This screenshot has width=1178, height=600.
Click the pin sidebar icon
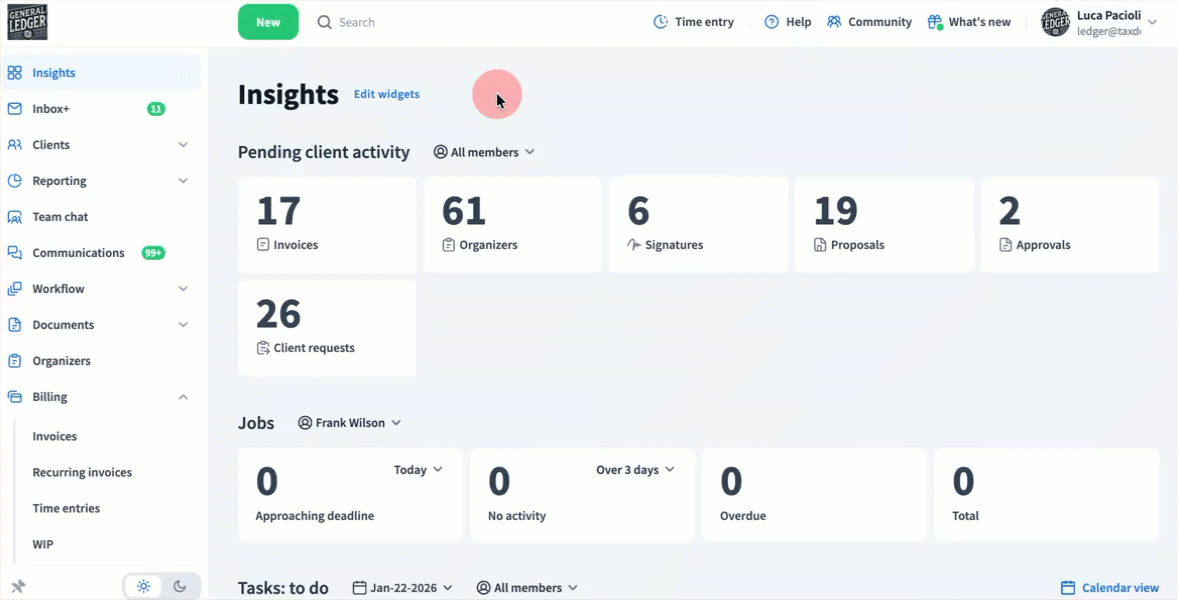(x=18, y=587)
